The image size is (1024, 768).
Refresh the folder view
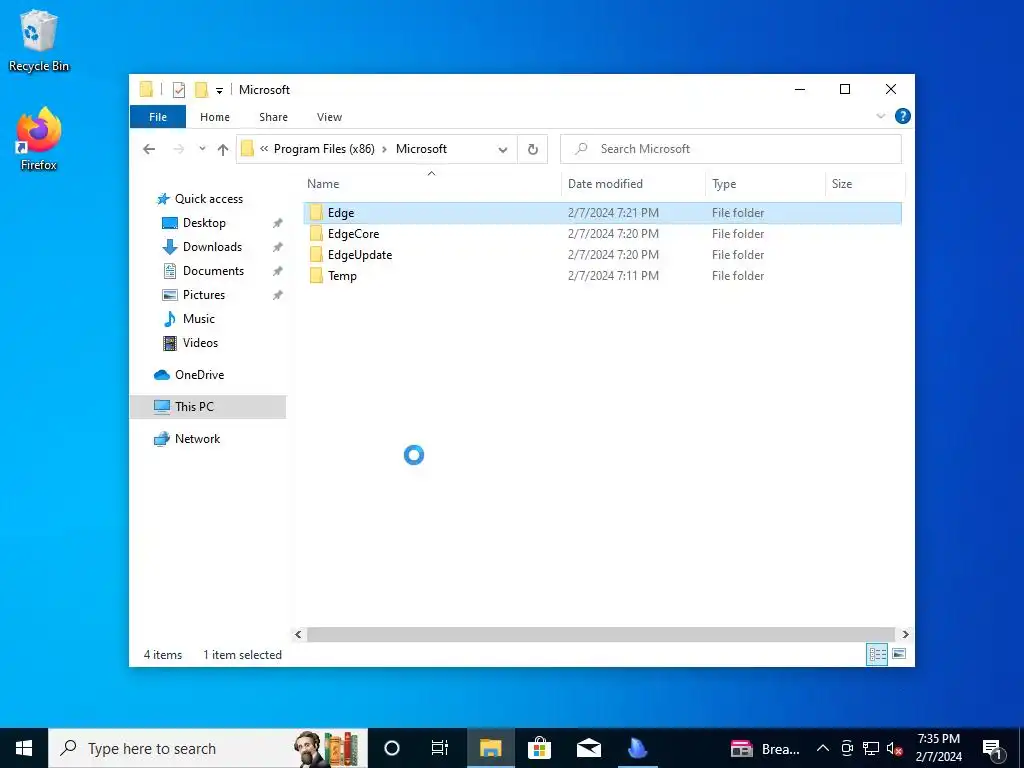pos(533,150)
